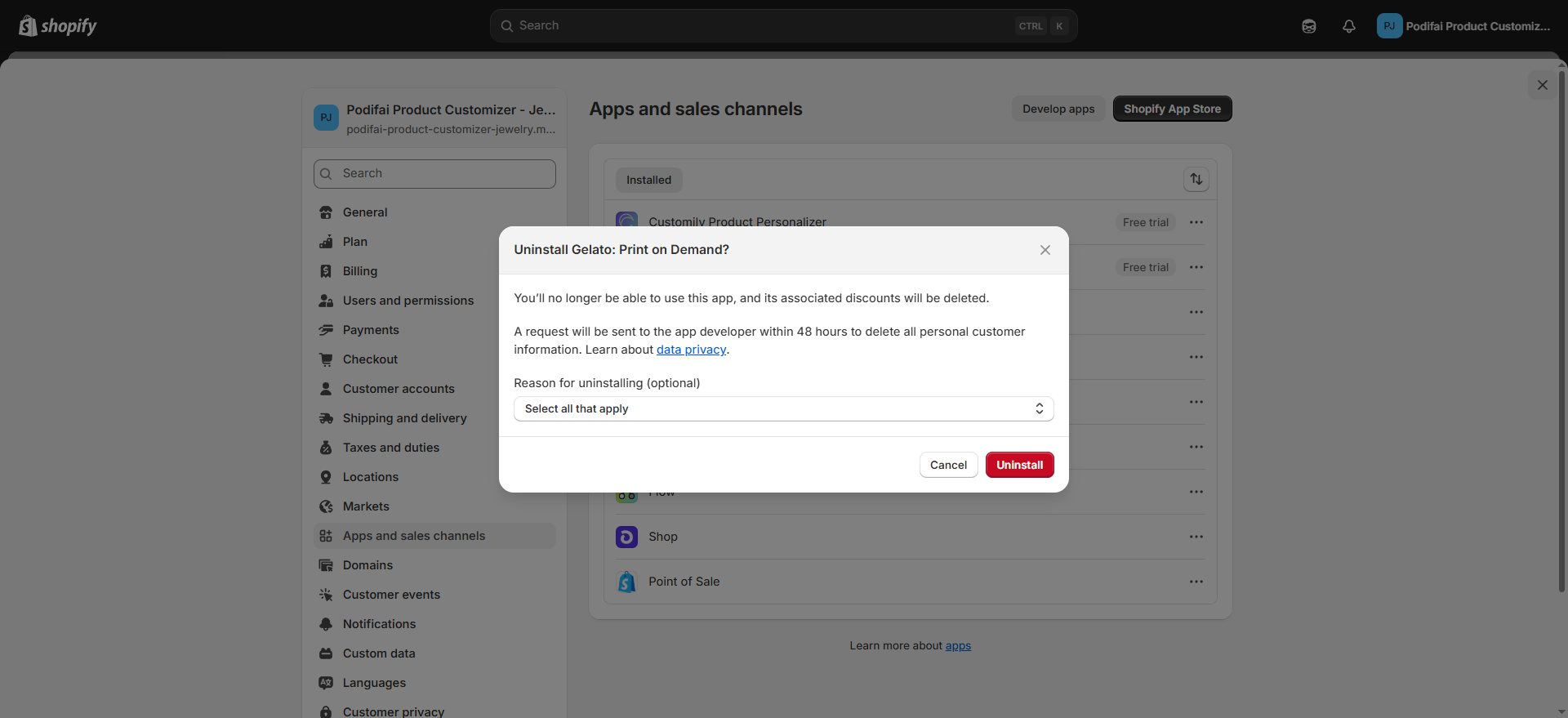This screenshot has height=718, width=1568.
Task: Click the Shopify App Store button
Action: 1173,109
